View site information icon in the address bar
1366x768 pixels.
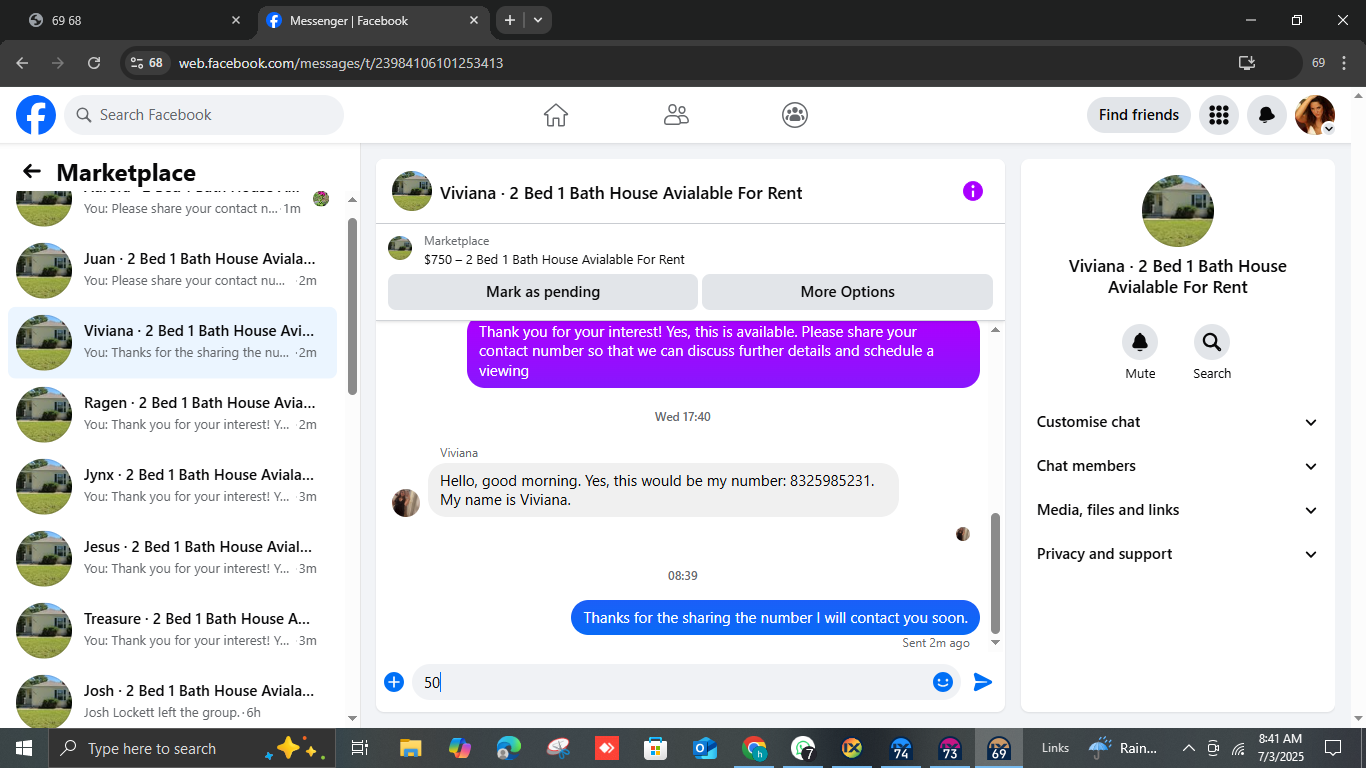[148, 63]
